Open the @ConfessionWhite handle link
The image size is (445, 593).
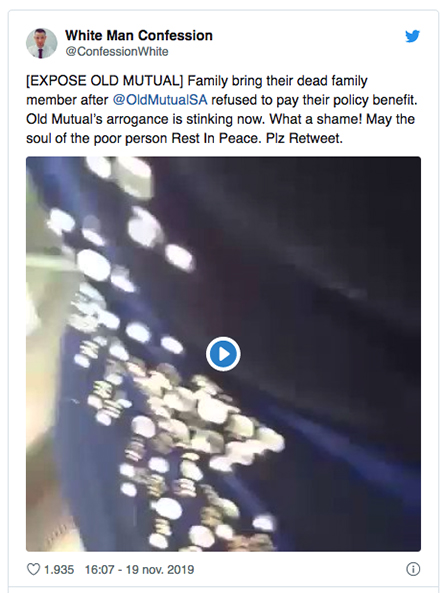[x=117, y=51]
